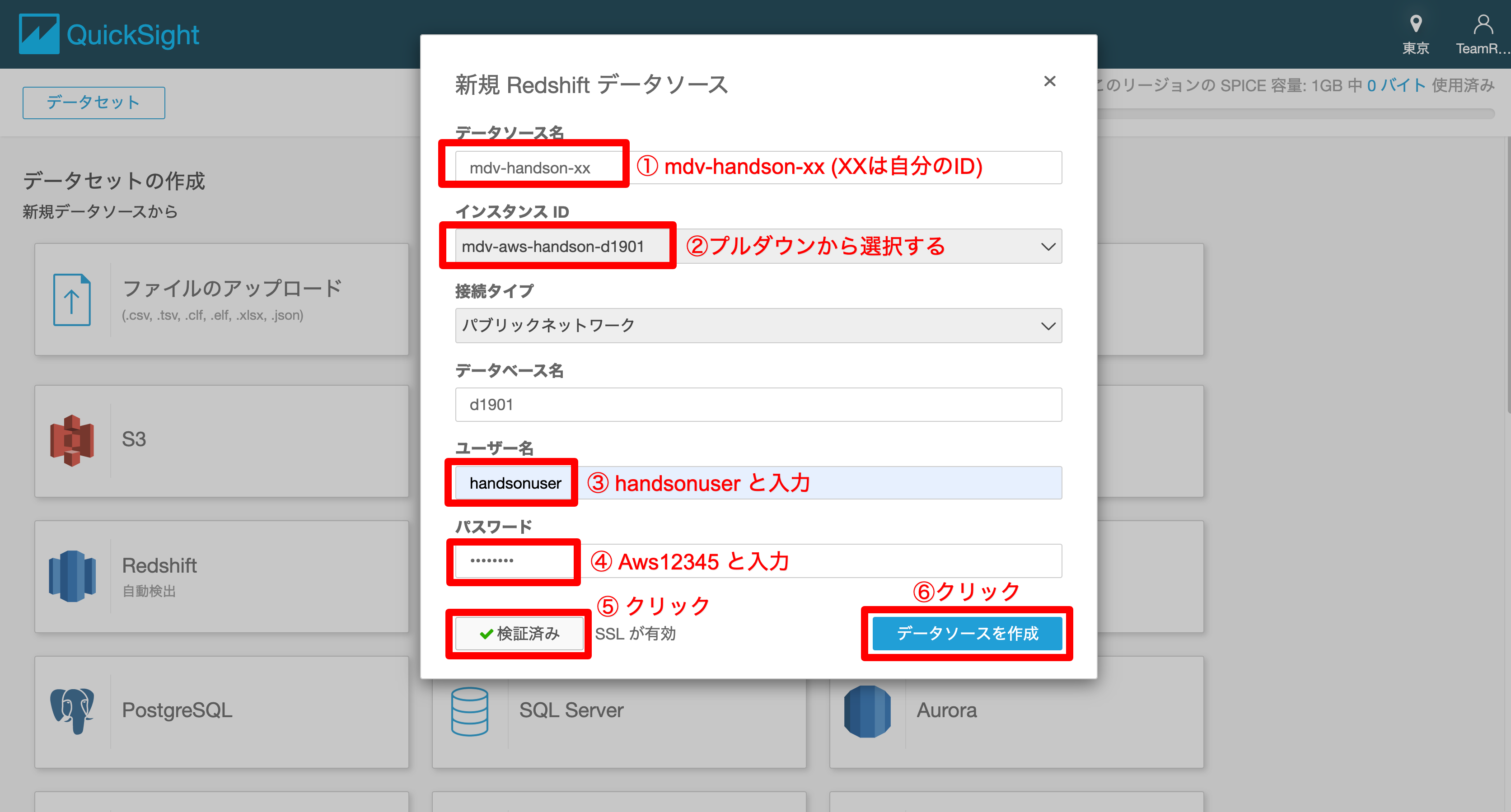Click the password field
Image resolution: width=1511 pixels, height=812 pixels.
coord(758,561)
